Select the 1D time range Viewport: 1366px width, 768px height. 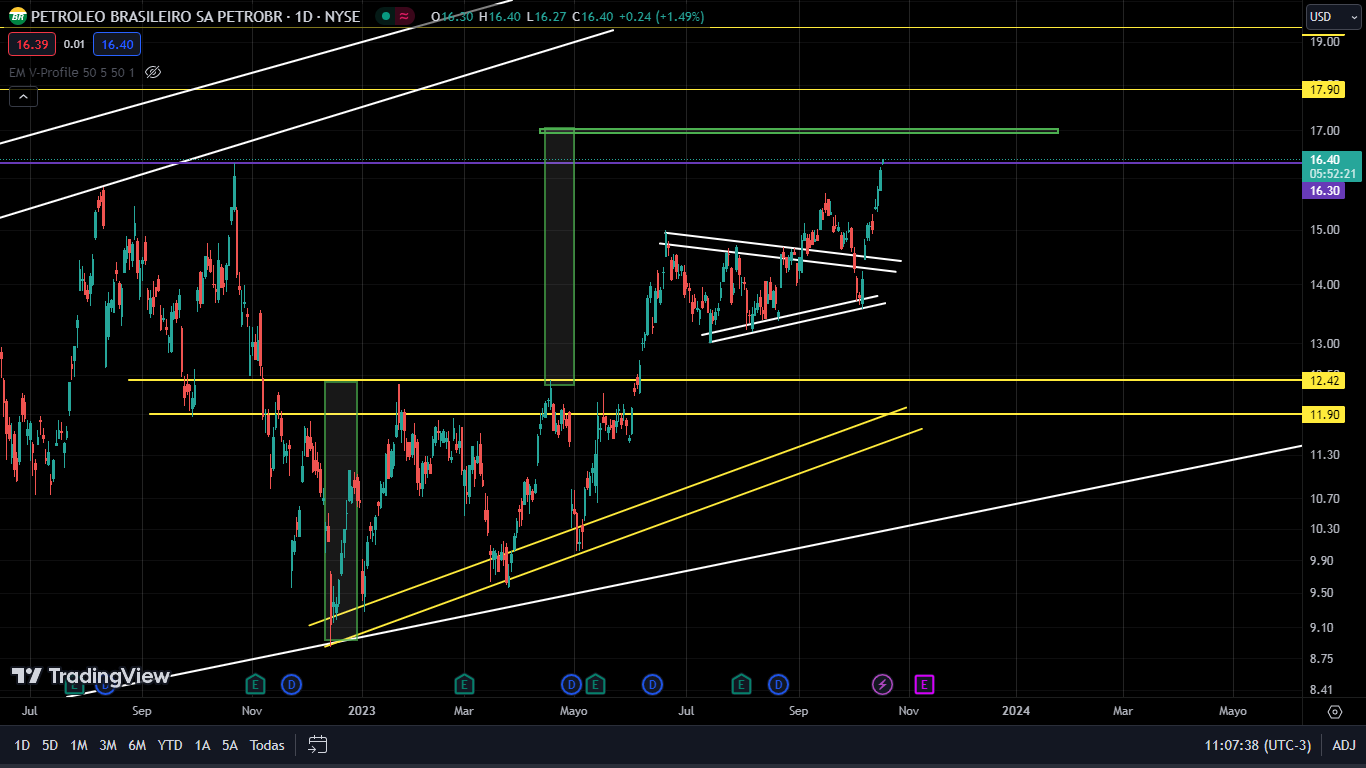click(x=22, y=745)
